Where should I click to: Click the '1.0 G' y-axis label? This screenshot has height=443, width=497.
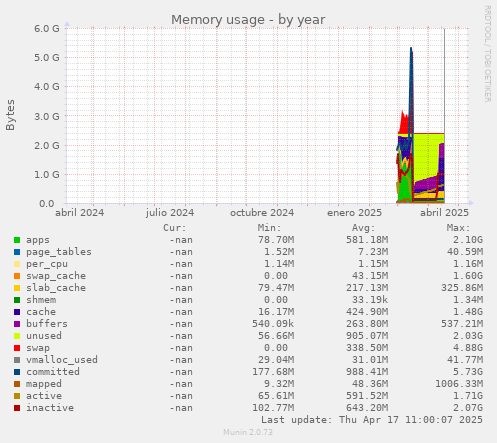tap(47, 174)
